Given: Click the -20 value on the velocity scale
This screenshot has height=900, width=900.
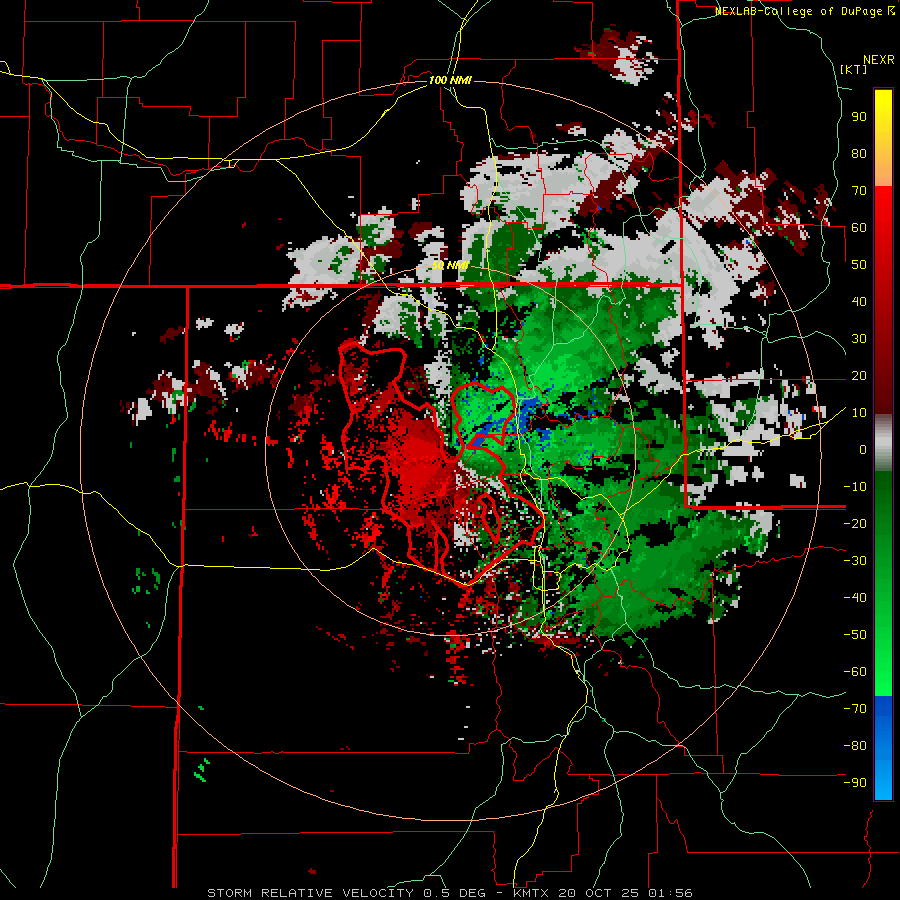Looking at the screenshot, I should point(855,523).
